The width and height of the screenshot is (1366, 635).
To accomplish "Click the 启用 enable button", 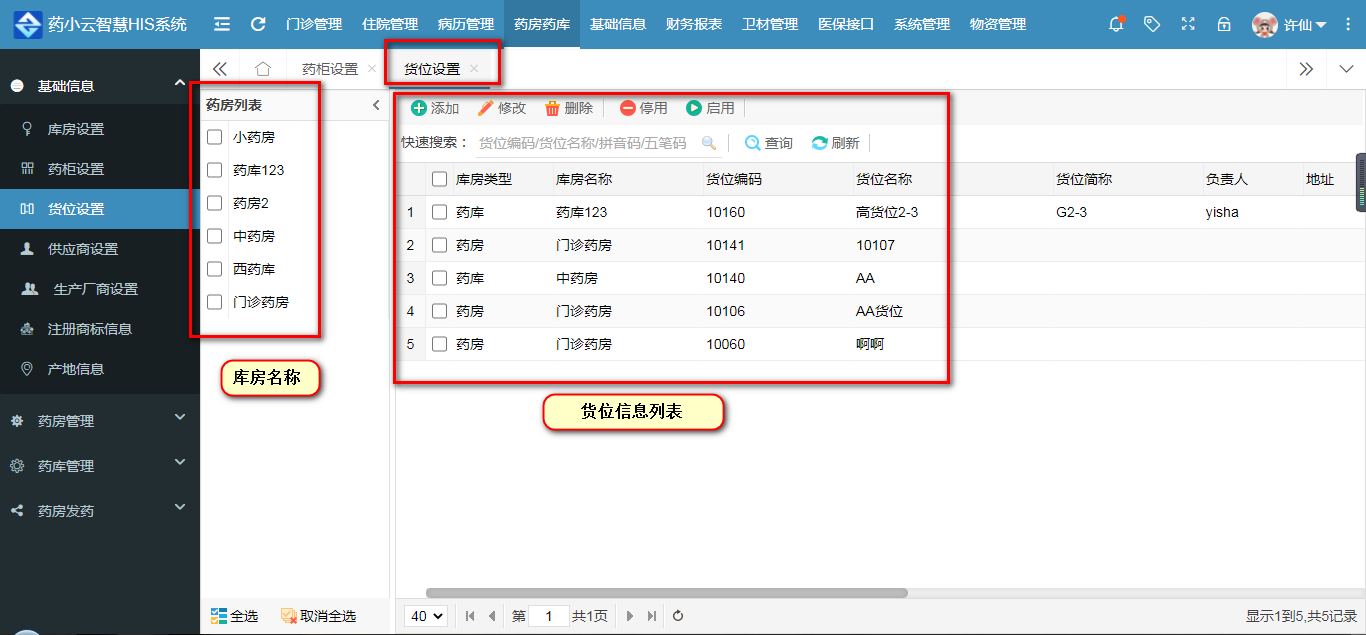I will click(711, 108).
